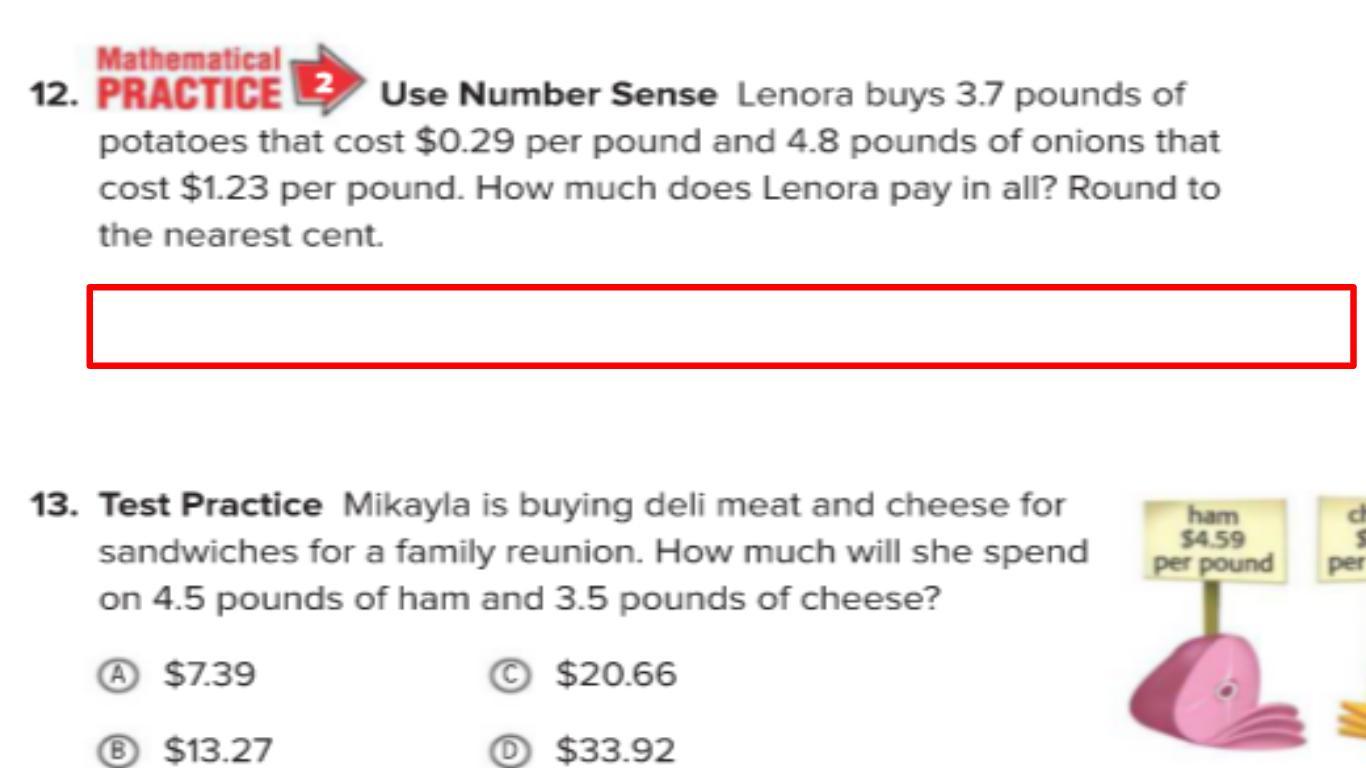The image size is (1366, 768).
Task: Choose the circled C answer bubble
Action: click(x=509, y=675)
